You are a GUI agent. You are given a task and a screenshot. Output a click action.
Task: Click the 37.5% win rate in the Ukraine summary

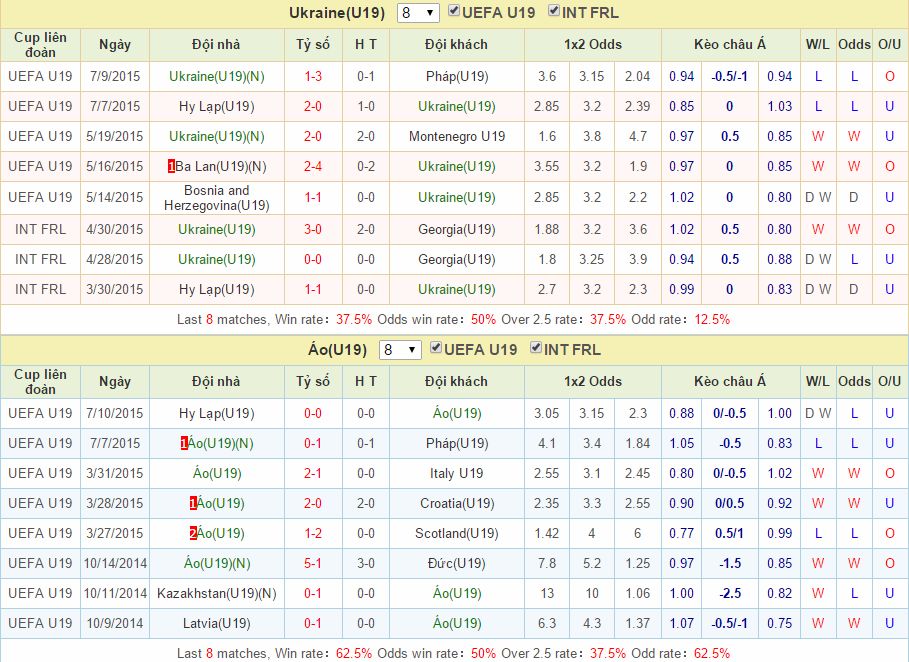point(354,319)
